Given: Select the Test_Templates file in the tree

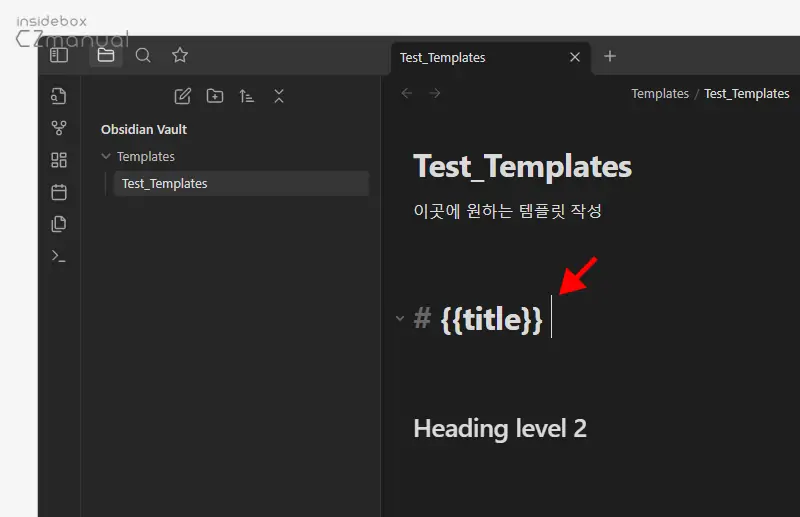Looking at the screenshot, I should point(165,184).
